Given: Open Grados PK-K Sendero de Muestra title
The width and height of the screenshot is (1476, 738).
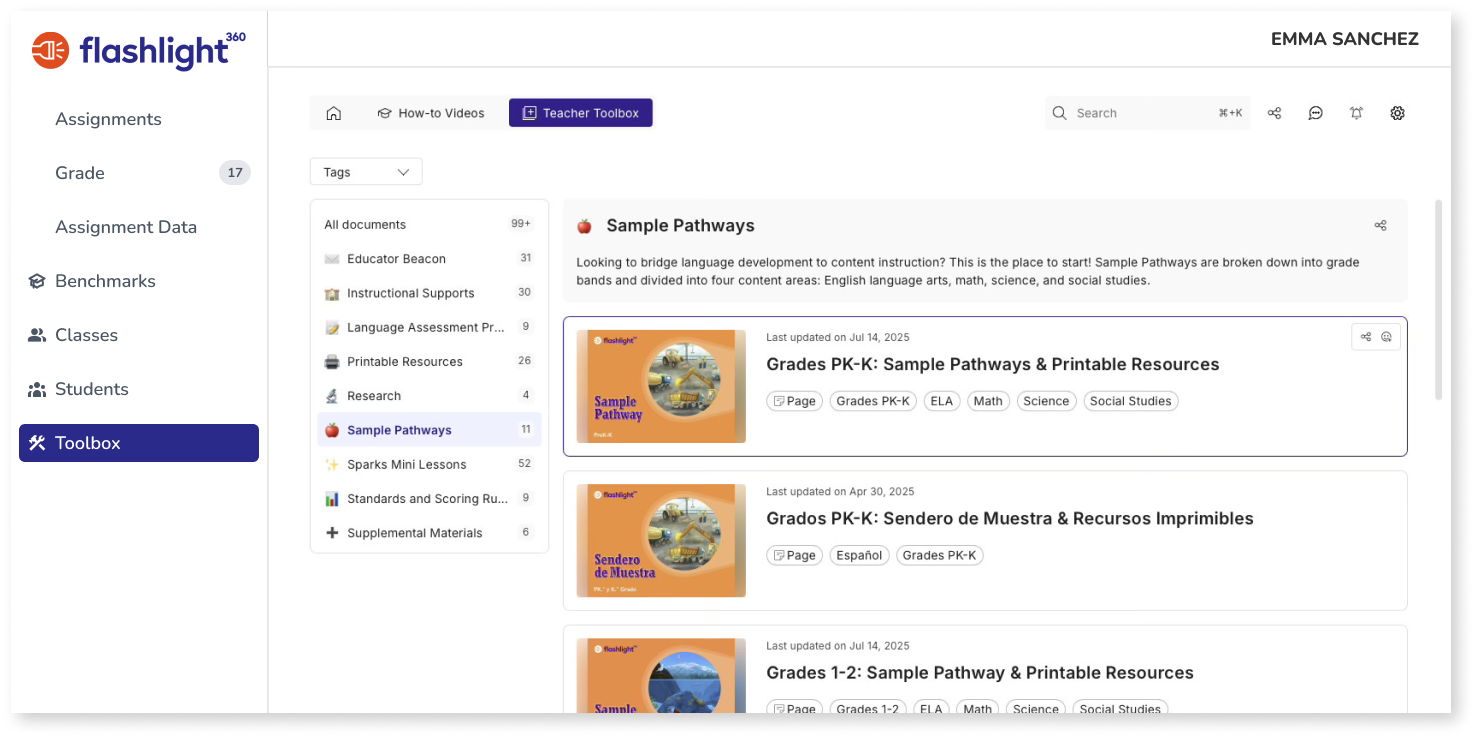Looking at the screenshot, I should [1009, 518].
